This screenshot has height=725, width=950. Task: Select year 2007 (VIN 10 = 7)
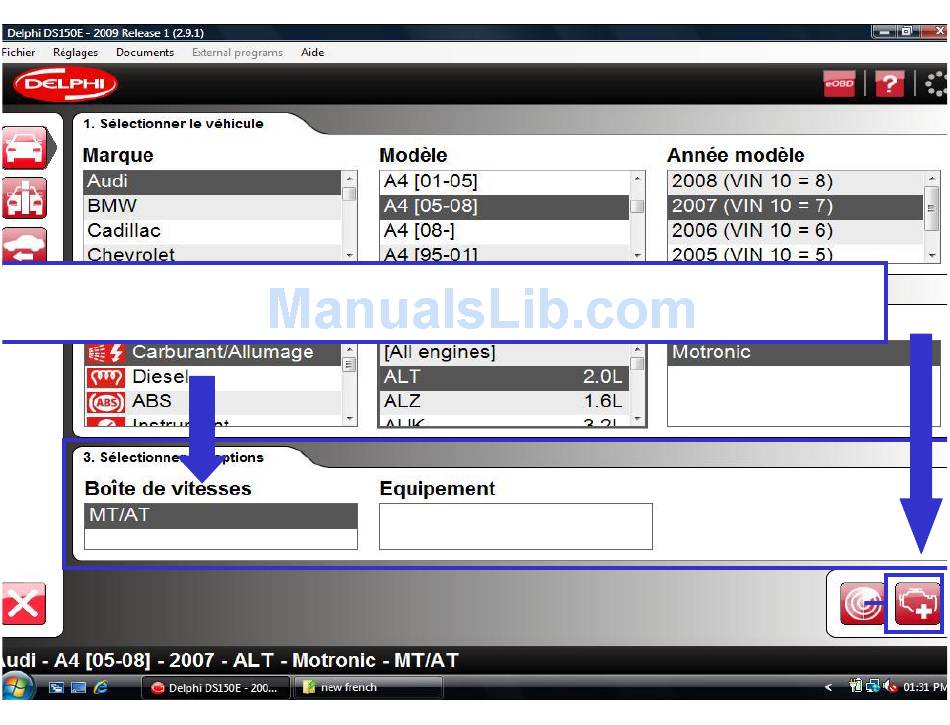(795, 207)
